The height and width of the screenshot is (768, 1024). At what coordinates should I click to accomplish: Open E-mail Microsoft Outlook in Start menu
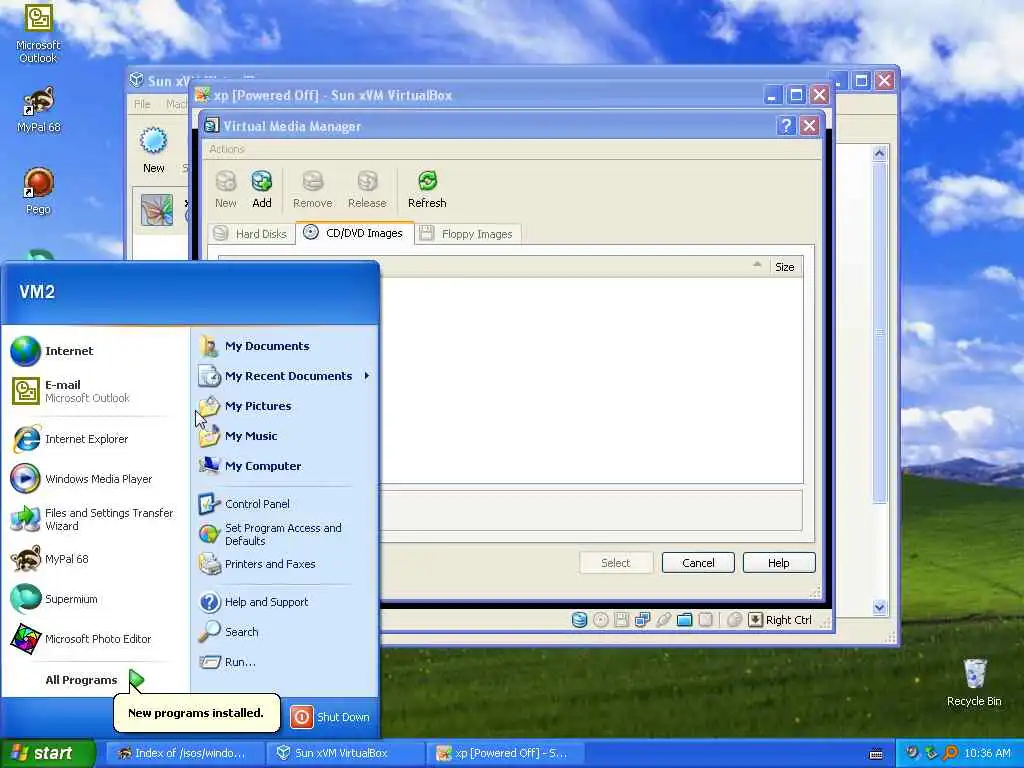click(x=95, y=391)
